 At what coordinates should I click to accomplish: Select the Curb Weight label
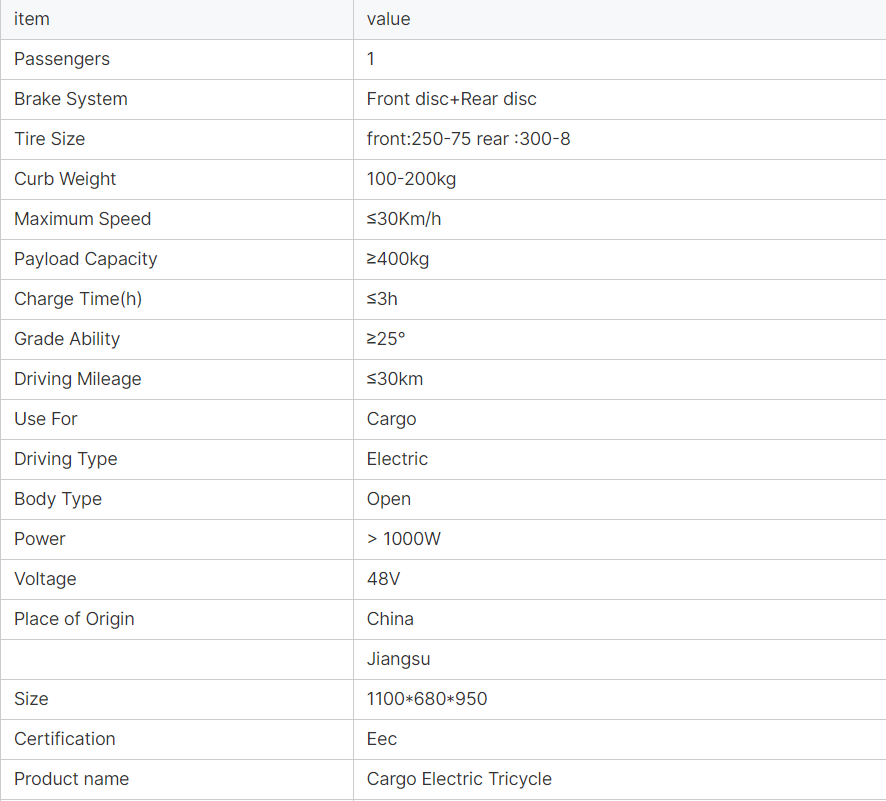[x=64, y=179]
